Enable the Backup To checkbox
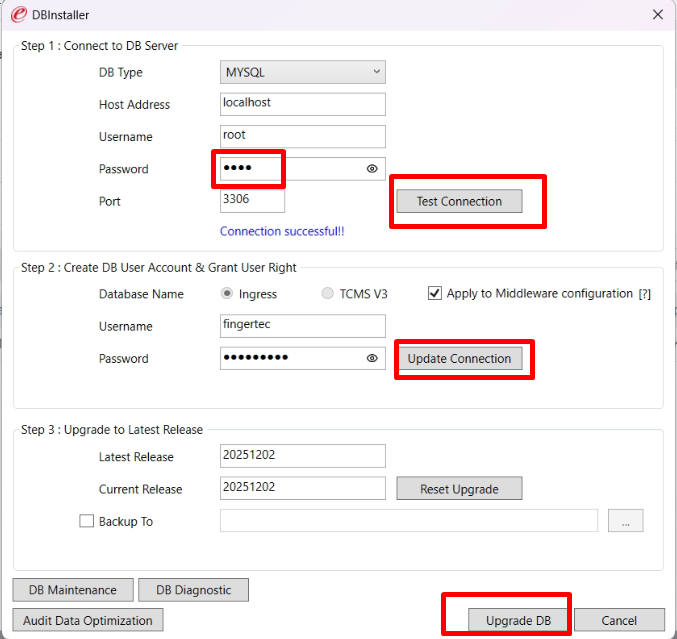The image size is (677, 639). 86,521
